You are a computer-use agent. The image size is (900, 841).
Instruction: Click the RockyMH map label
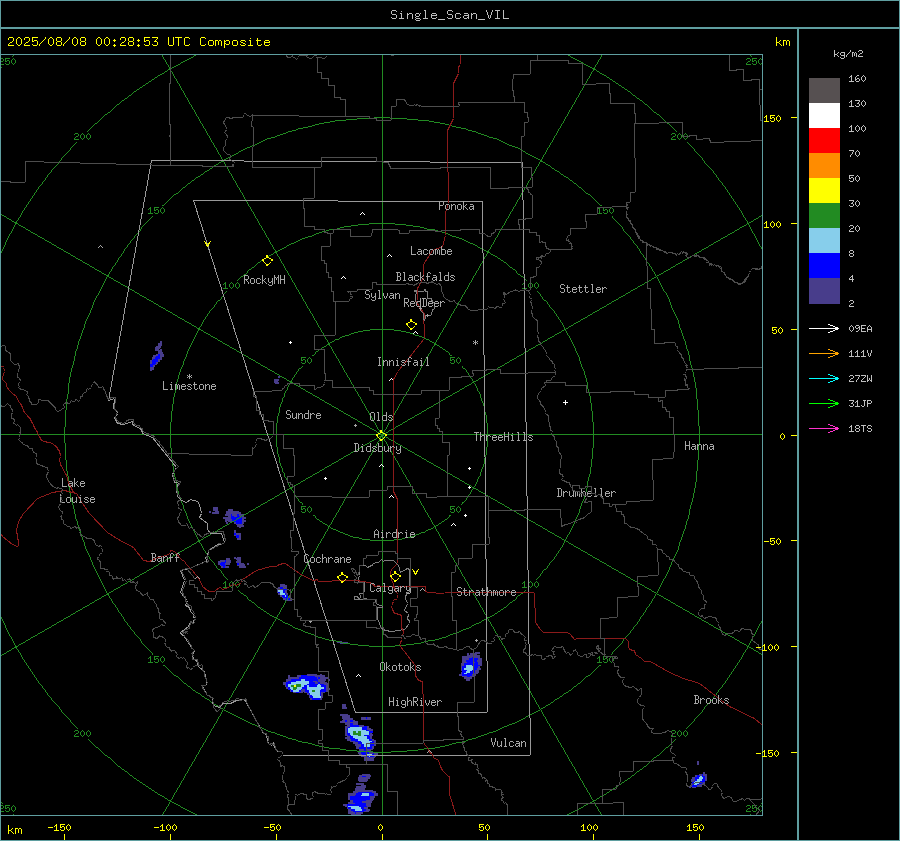tap(264, 280)
